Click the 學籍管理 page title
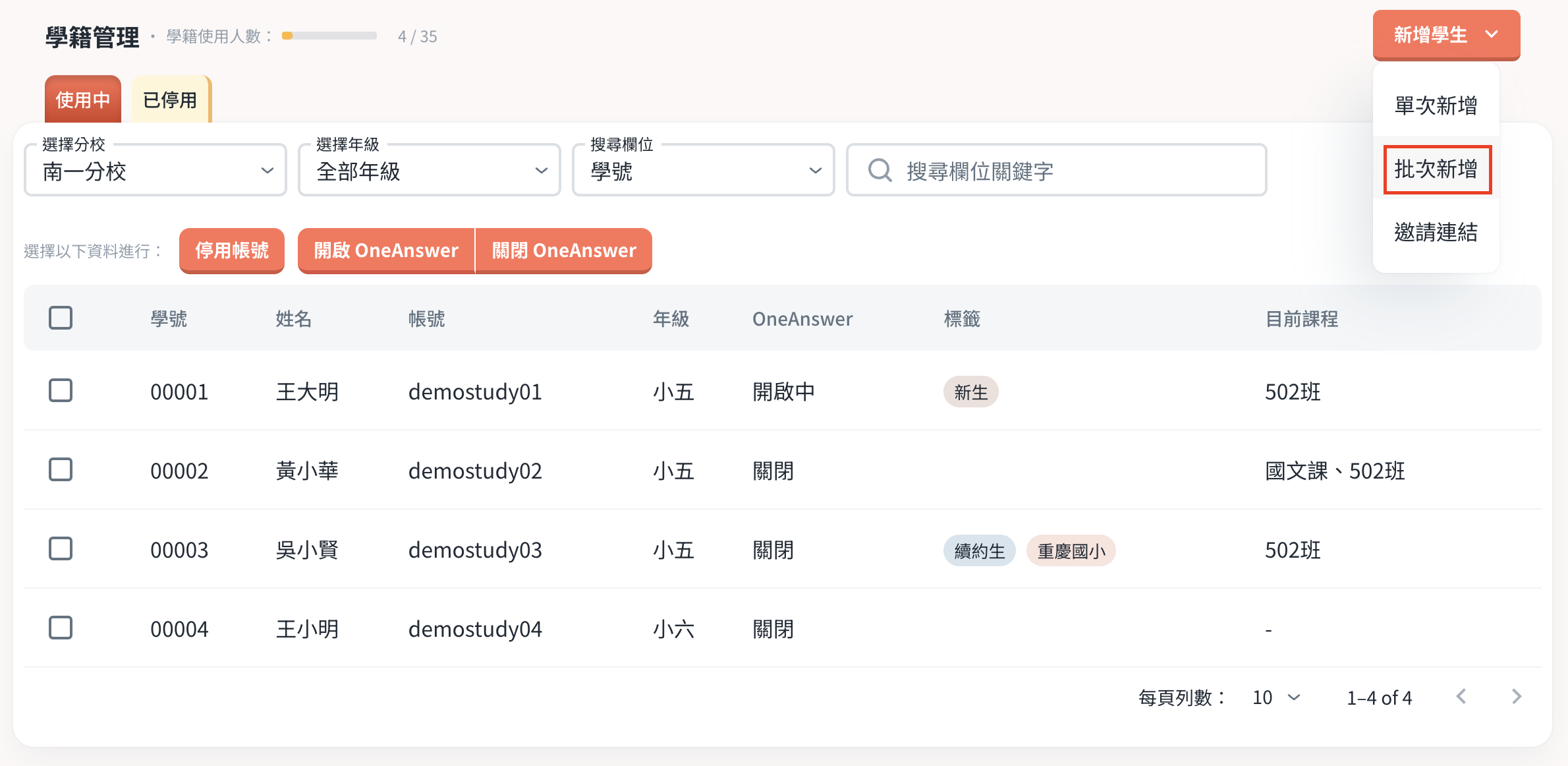 point(92,37)
